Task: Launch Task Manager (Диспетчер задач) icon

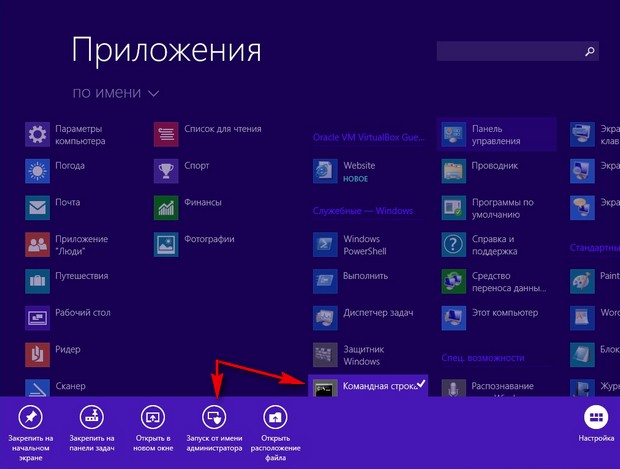Action: (325, 318)
